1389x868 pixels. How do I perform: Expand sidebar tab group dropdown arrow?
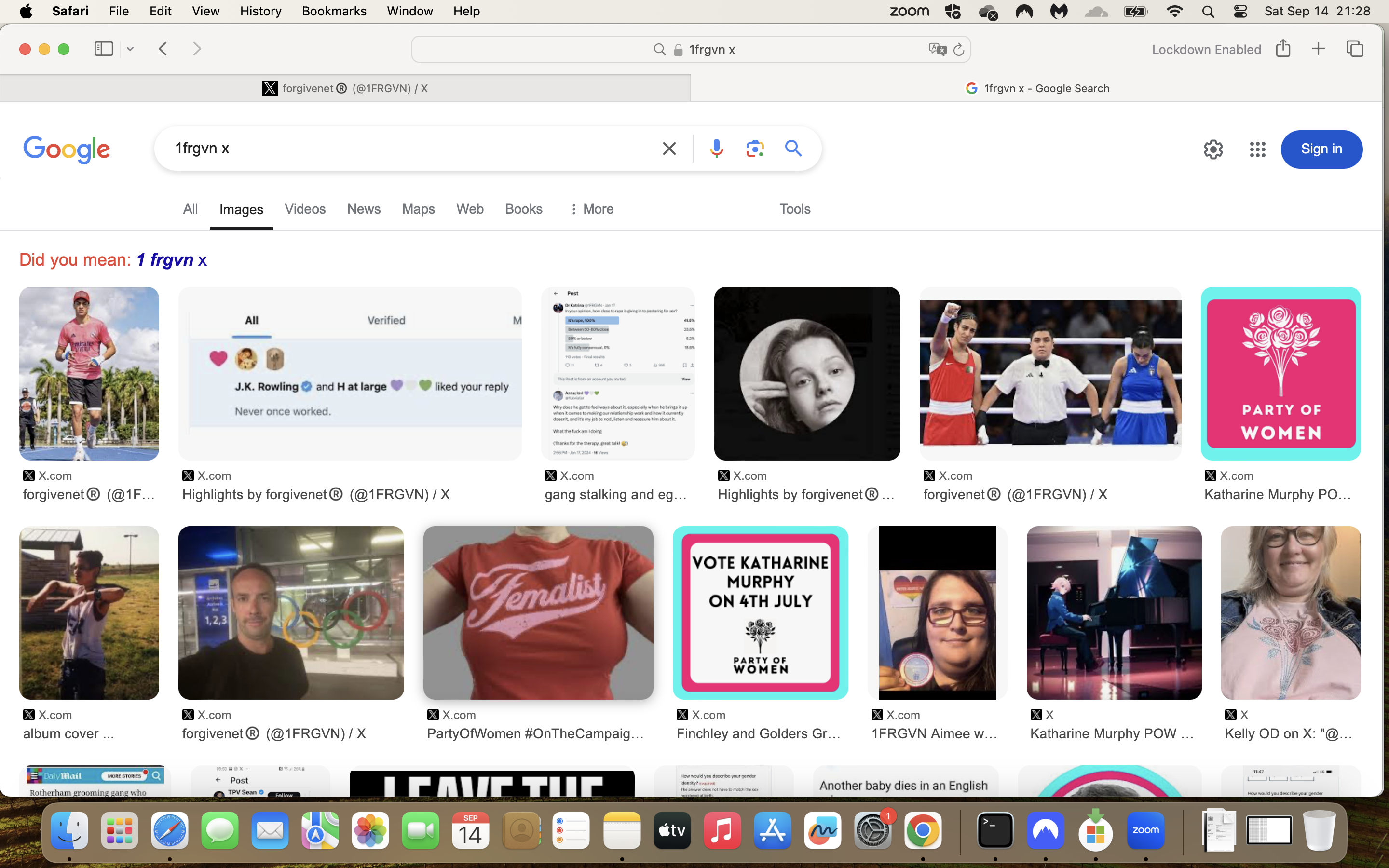point(130,49)
